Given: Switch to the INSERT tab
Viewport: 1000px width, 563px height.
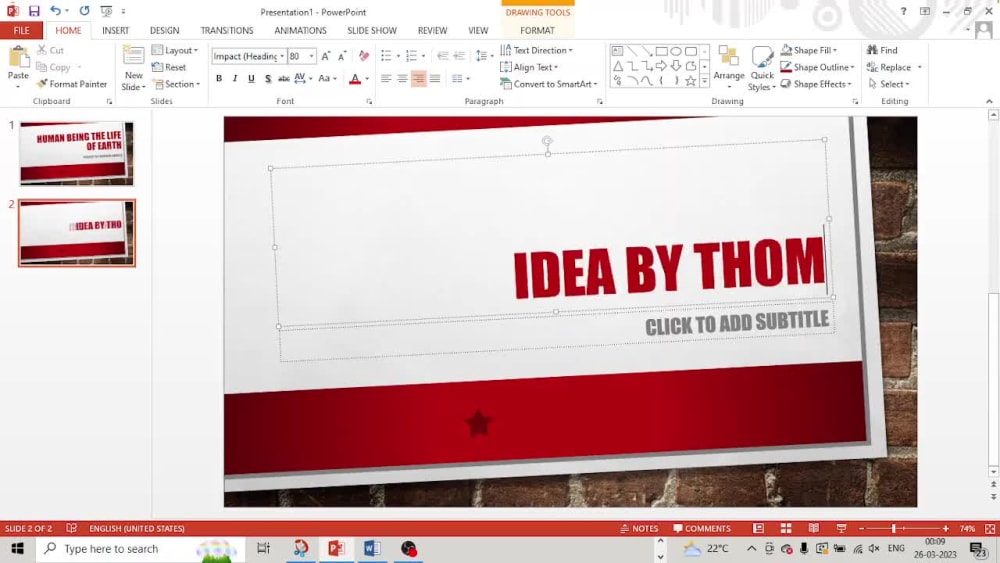Looking at the screenshot, I should [115, 30].
